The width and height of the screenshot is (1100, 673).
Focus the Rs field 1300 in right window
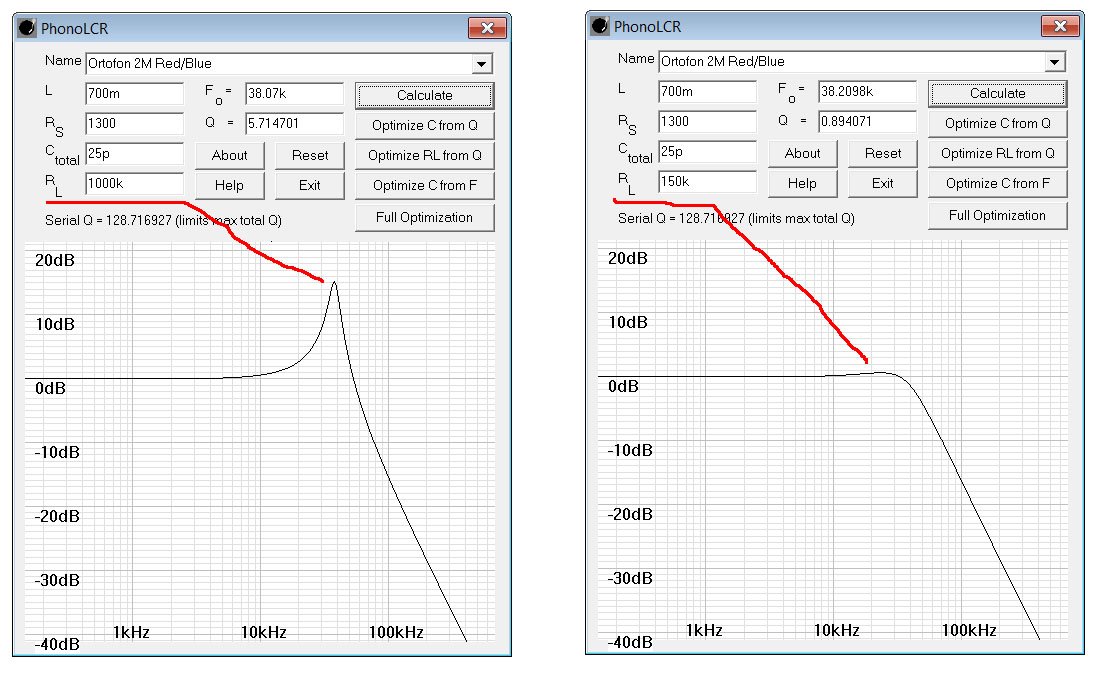click(x=707, y=122)
